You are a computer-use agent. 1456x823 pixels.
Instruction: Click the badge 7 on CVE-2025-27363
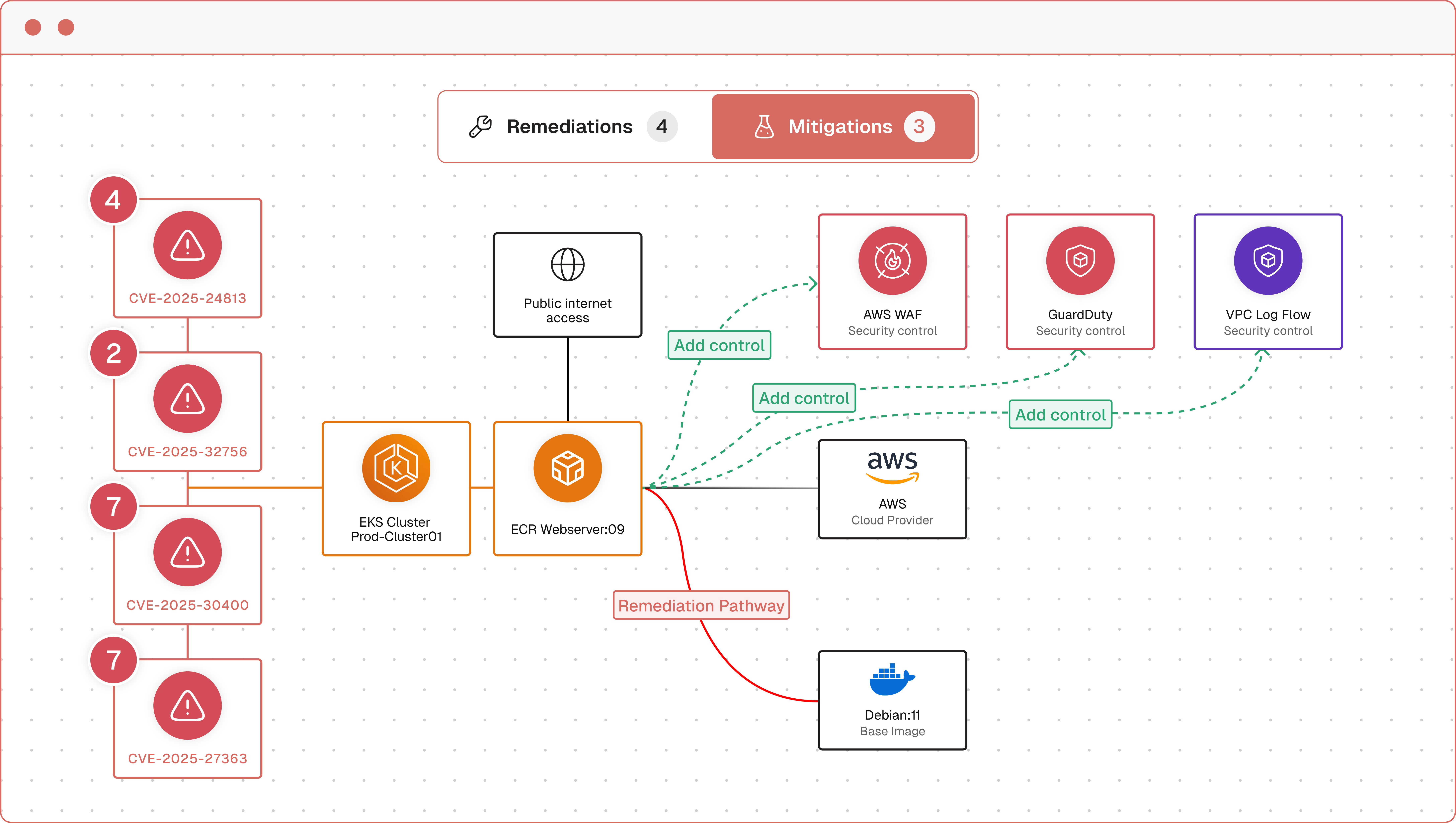[x=114, y=660]
